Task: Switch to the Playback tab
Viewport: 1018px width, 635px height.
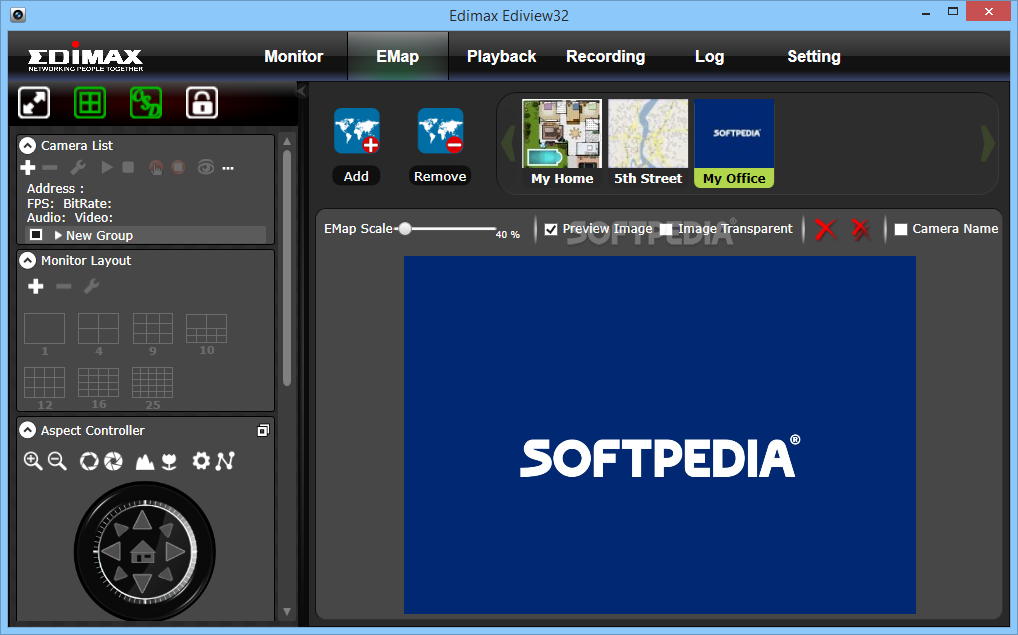Action: [x=501, y=56]
